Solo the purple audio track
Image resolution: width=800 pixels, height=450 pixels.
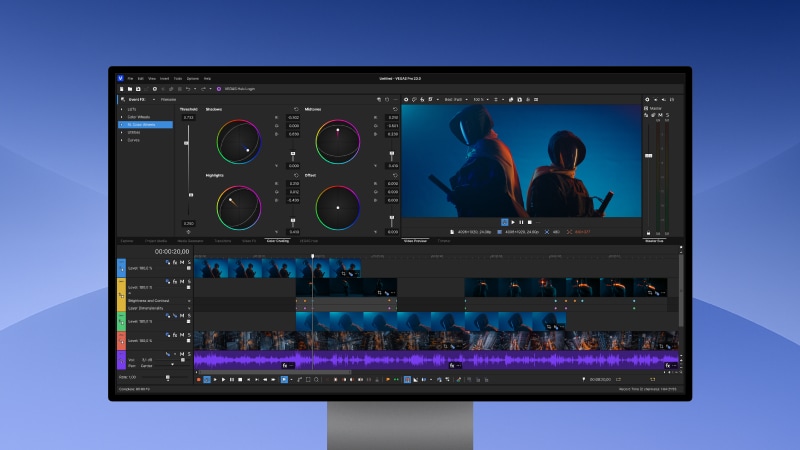188,353
